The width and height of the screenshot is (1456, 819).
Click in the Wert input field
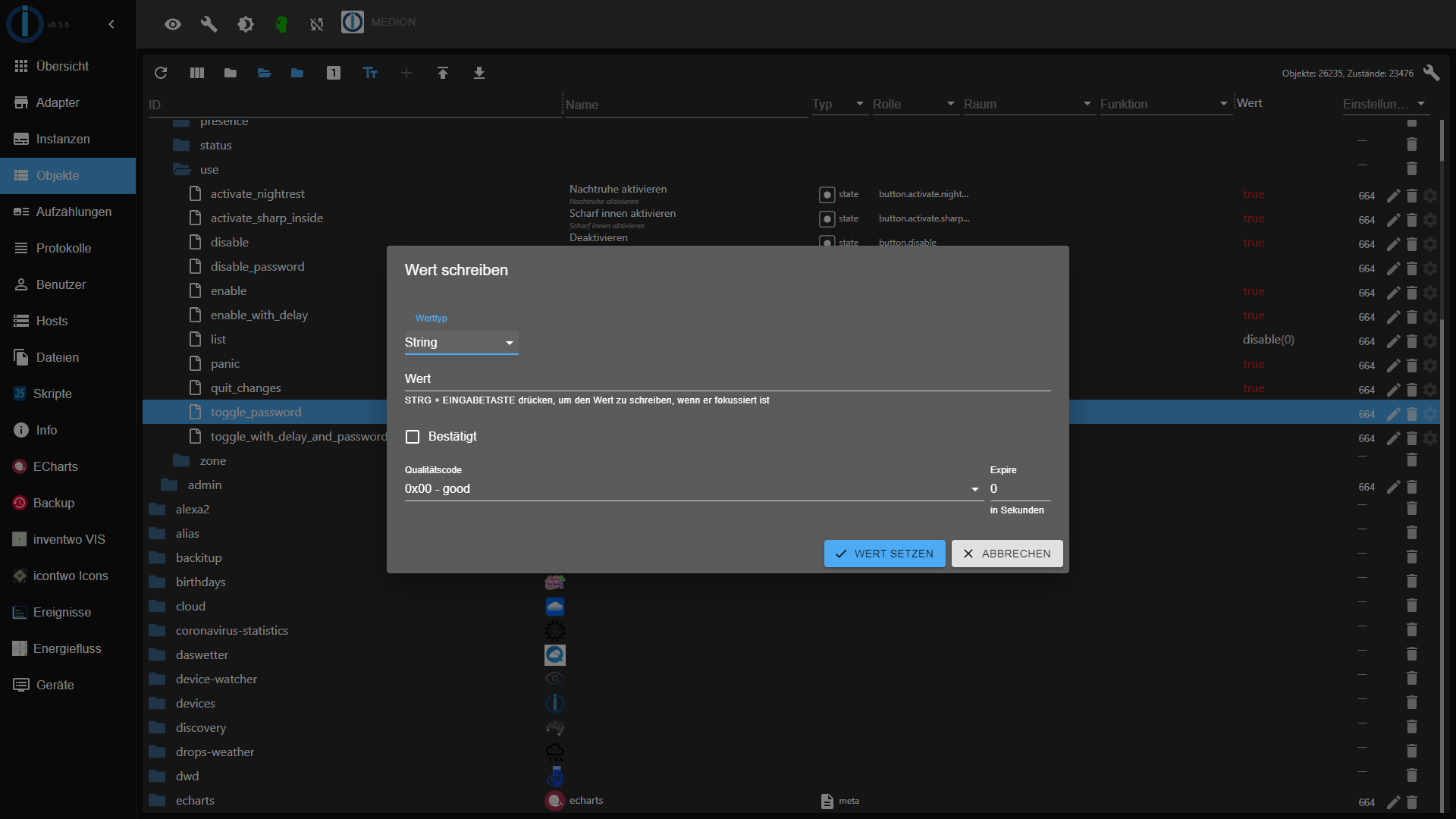(x=727, y=379)
